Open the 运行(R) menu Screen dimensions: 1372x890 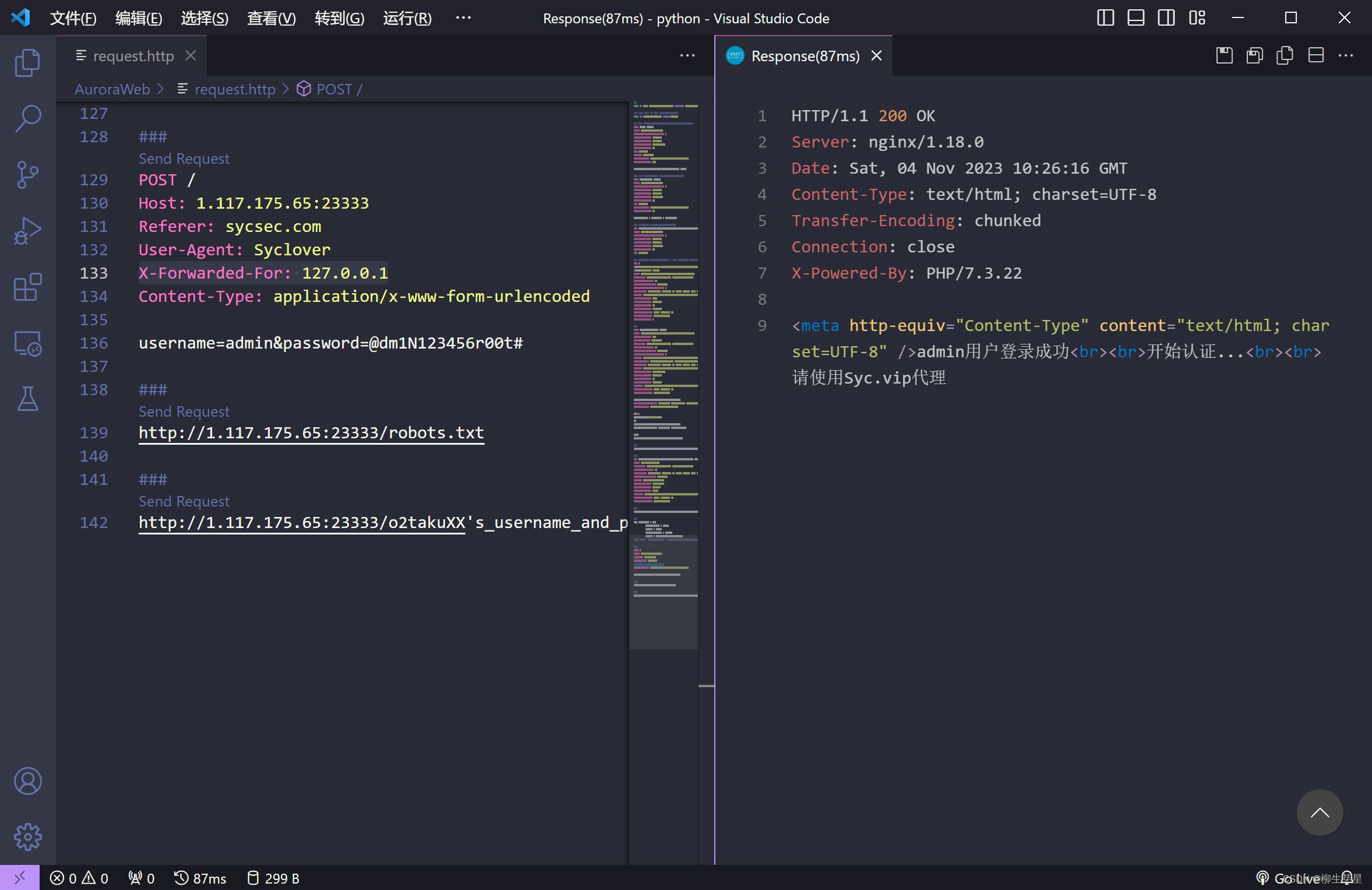[x=407, y=18]
